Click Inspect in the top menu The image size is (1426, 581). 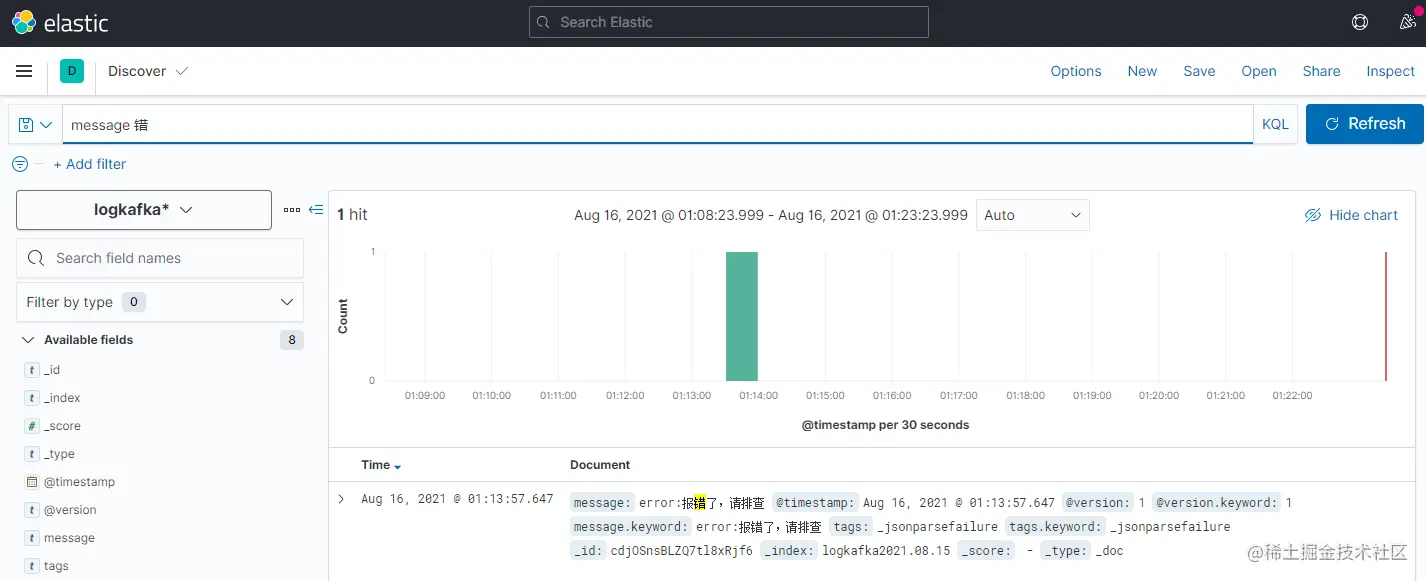point(1391,71)
